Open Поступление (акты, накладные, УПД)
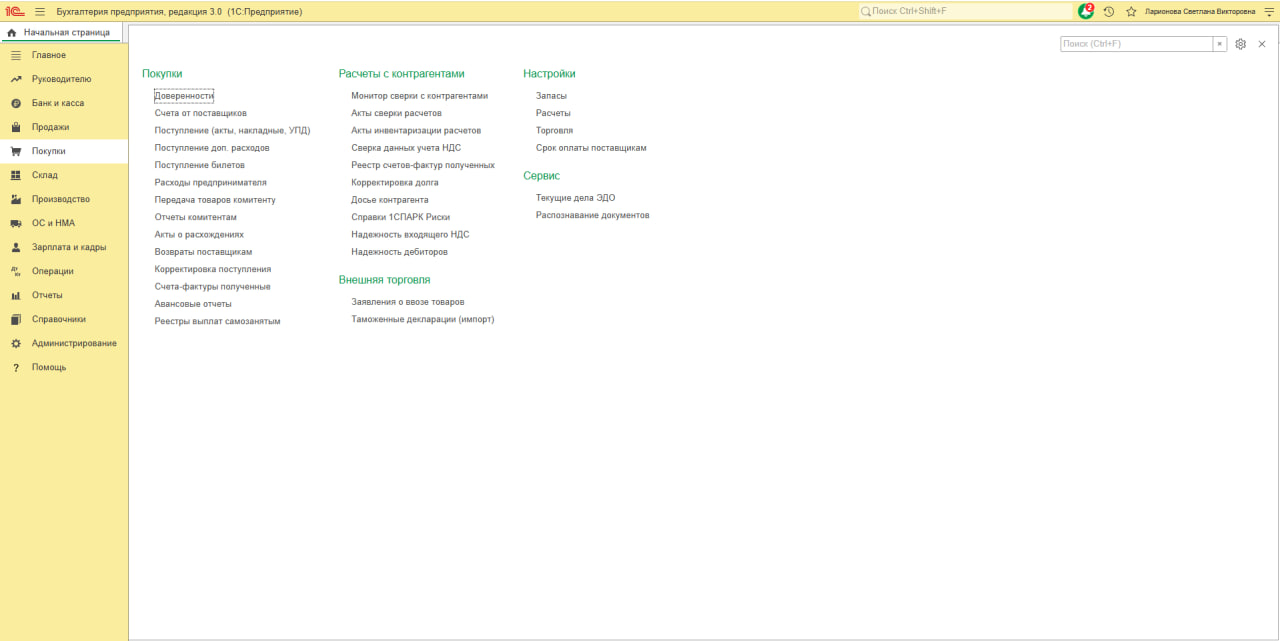The image size is (1280, 641). click(x=232, y=130)
